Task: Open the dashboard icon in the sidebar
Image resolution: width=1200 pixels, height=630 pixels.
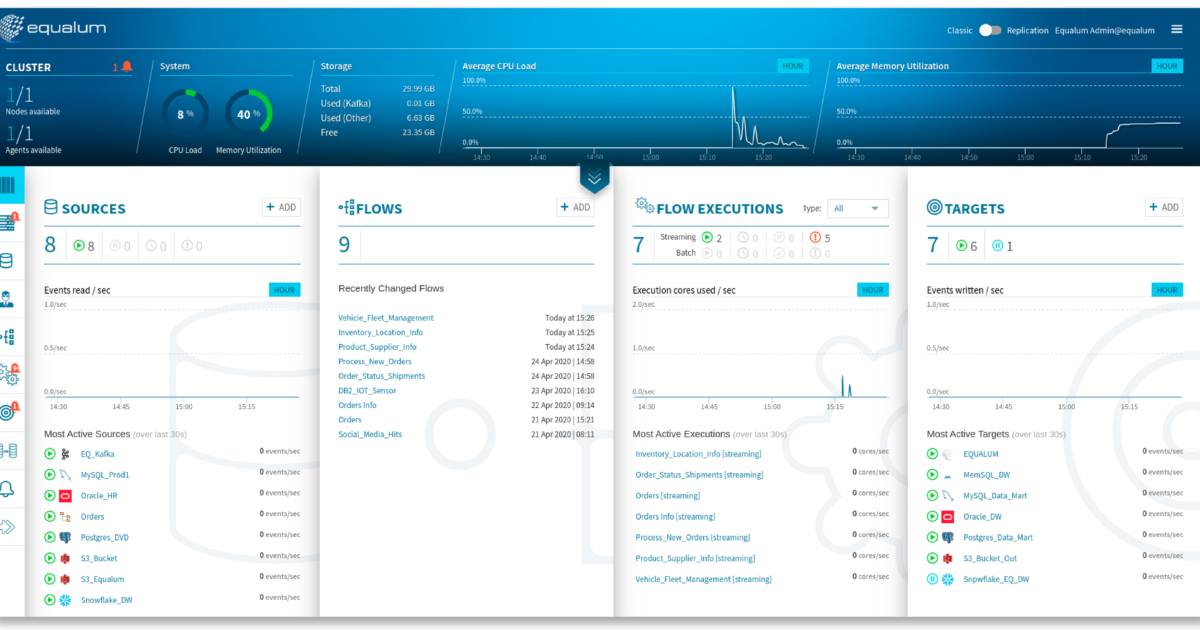Action: coord(9,185)
